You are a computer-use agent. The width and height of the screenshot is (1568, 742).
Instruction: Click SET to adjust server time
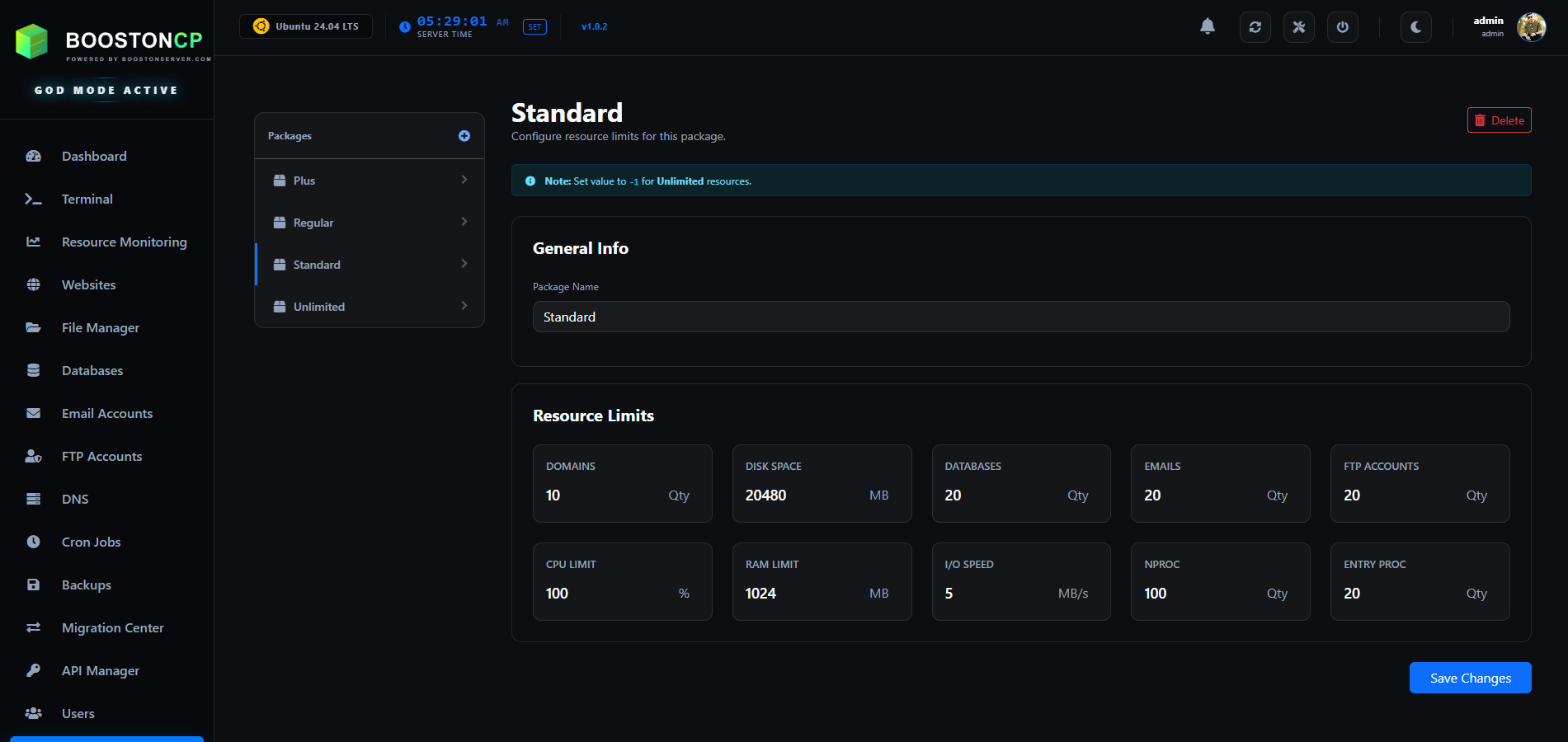(534, 26)
